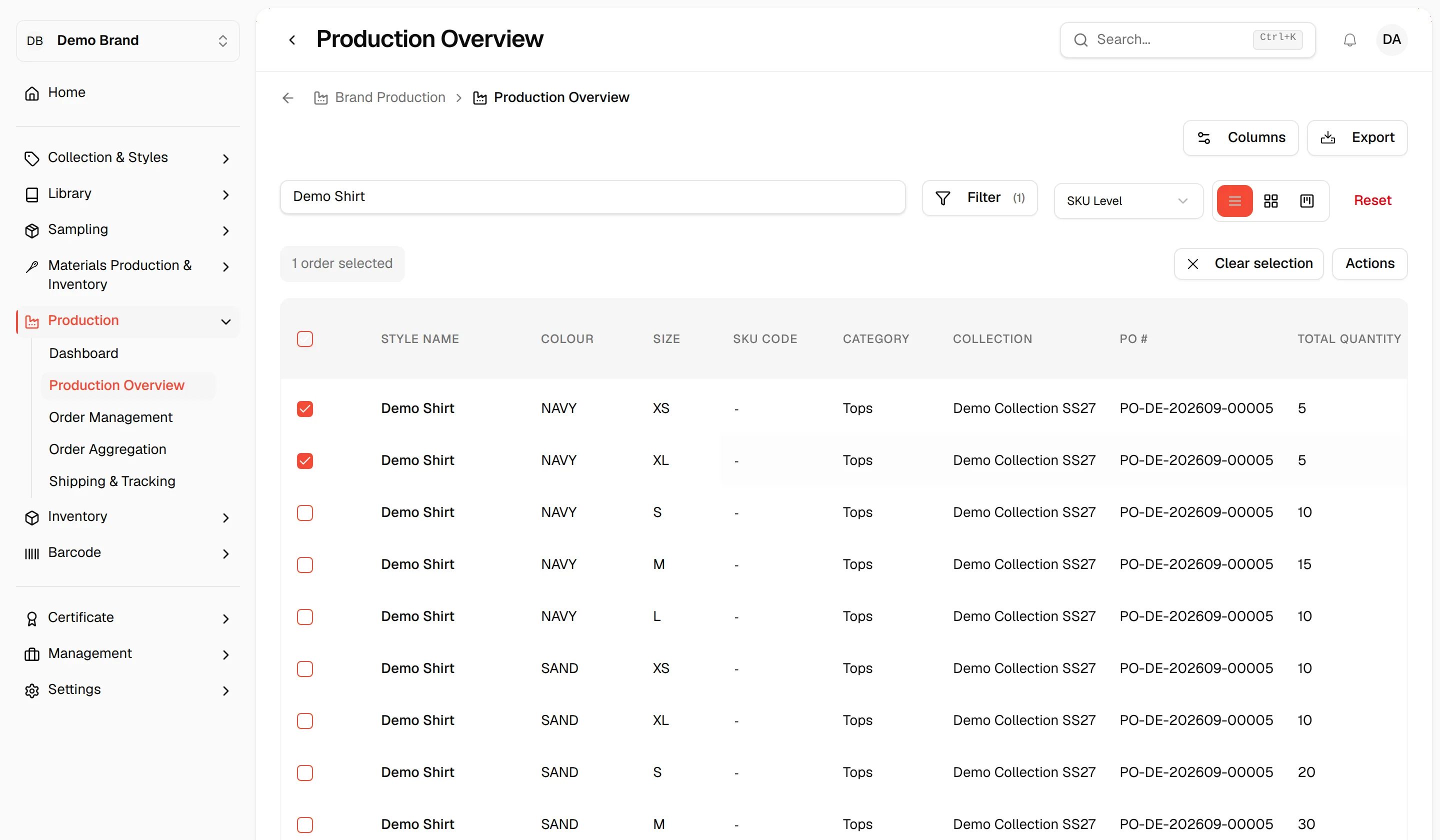Uncheck the NAVY XL row checkbox

coord(304,460)
